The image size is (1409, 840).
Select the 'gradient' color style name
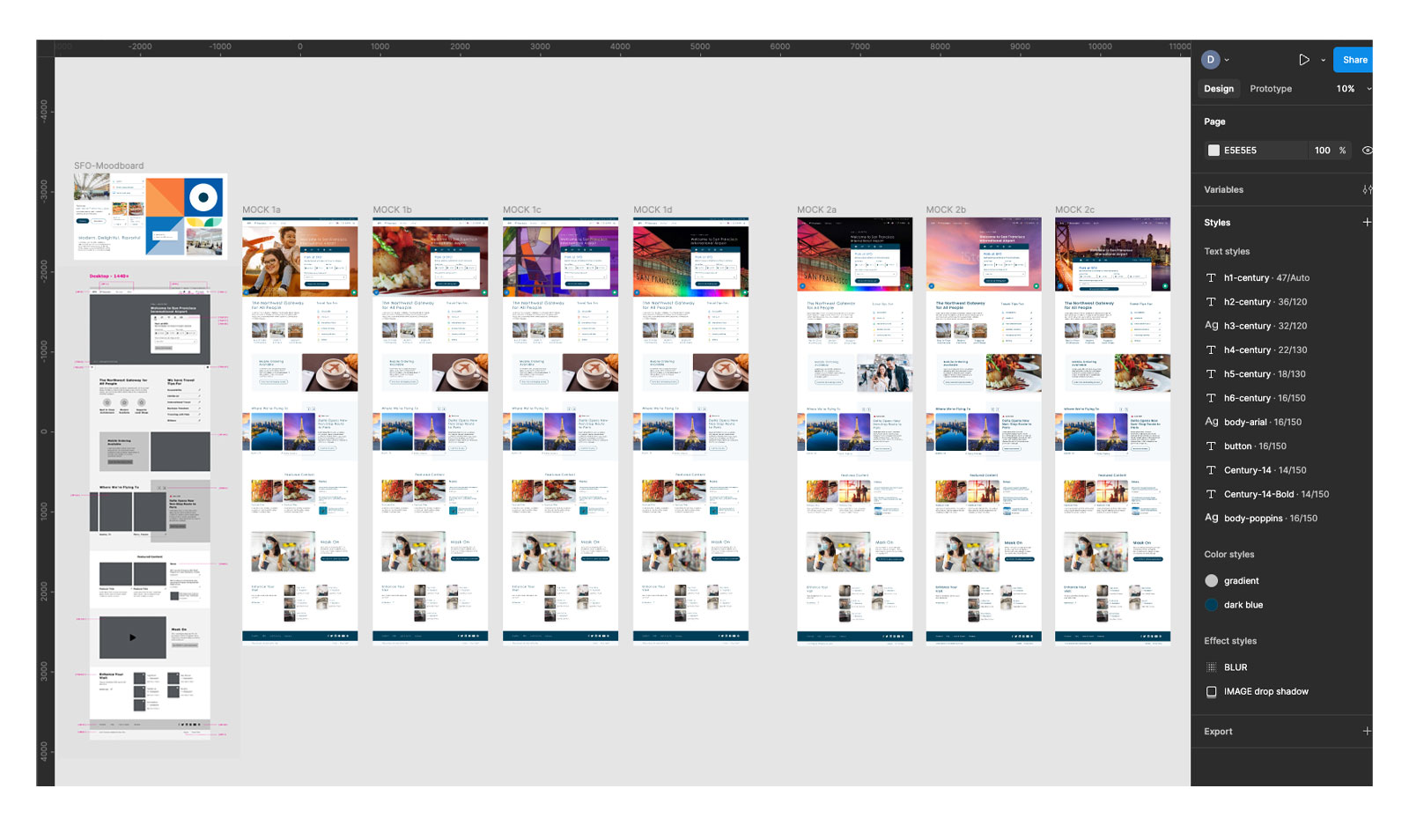(1241, 581)
